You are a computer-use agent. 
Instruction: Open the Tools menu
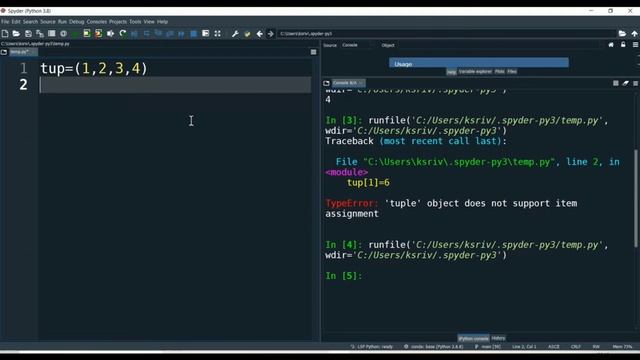[x=135, y=22]
